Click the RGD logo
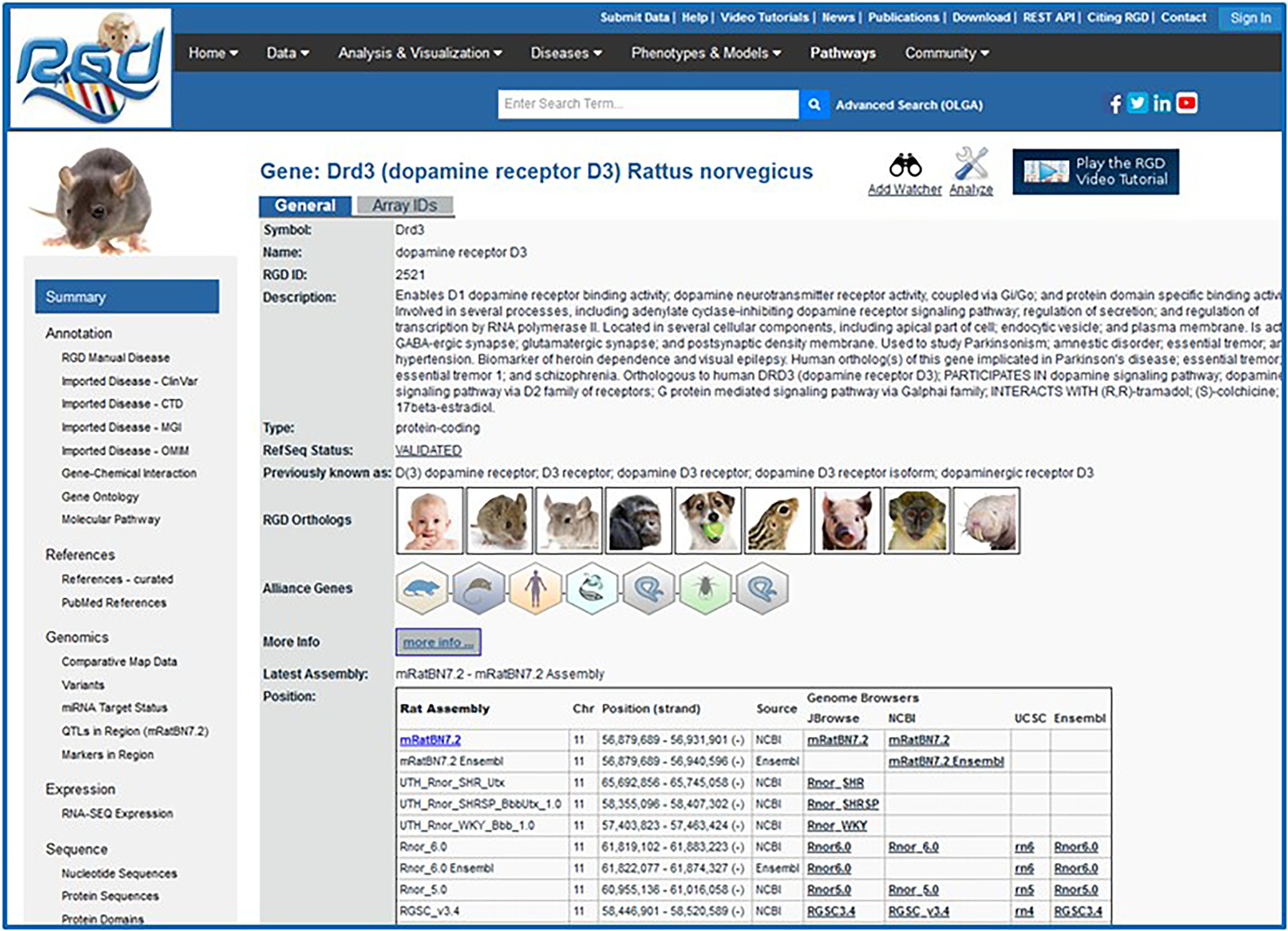 pos(91,68)
